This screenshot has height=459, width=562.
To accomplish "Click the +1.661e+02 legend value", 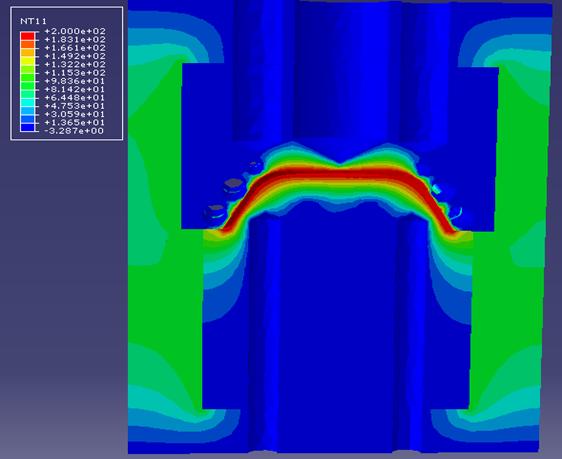I will (x=75, y=48).
